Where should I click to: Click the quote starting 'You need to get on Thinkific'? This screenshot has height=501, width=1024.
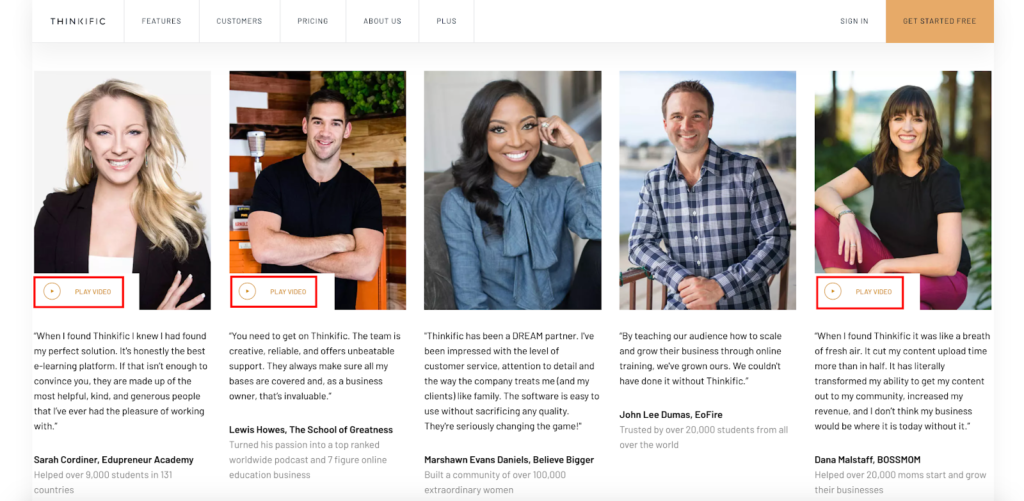[315, 366]
